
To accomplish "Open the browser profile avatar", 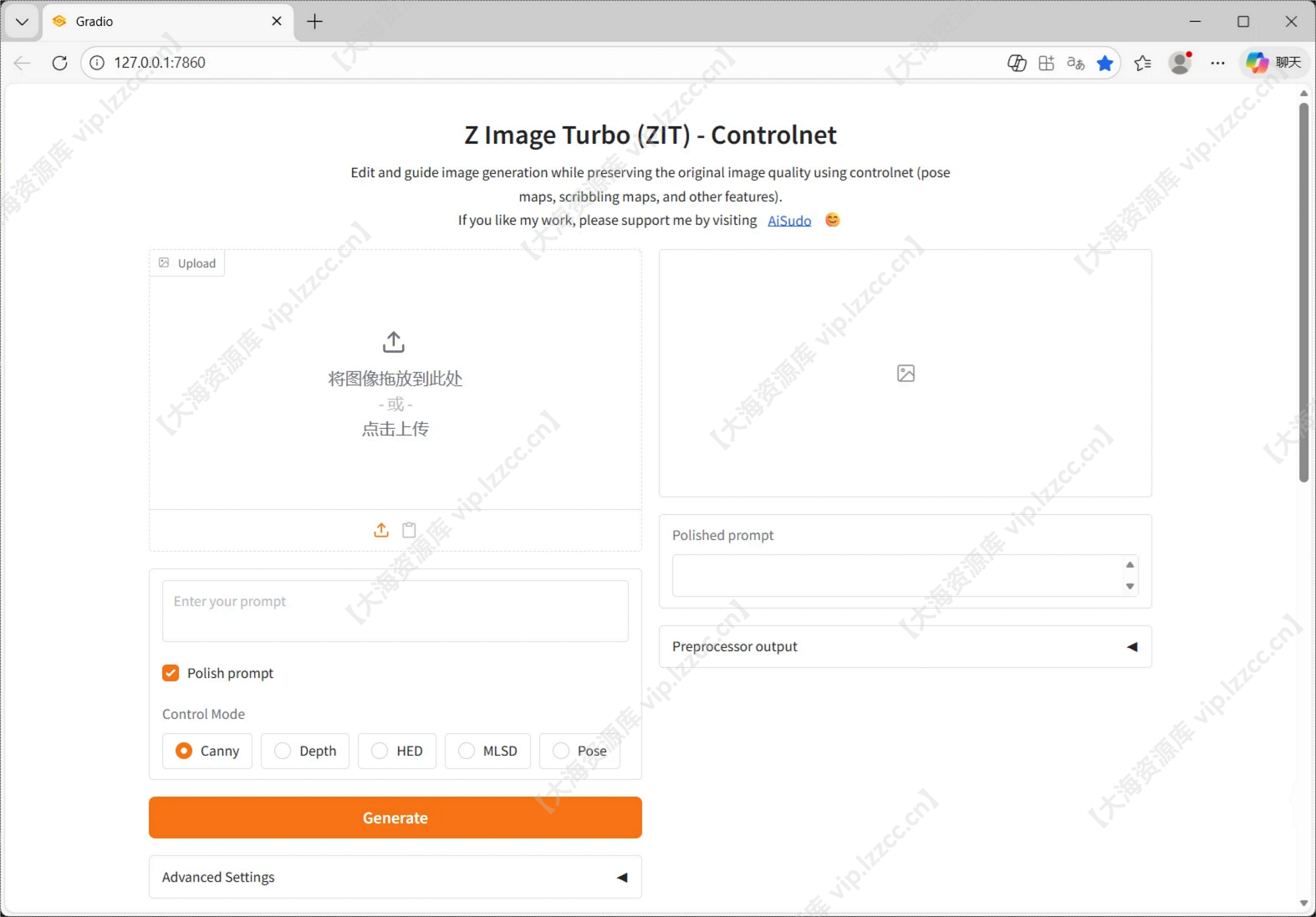I will pyautogui.click(x=1180, y=63).
